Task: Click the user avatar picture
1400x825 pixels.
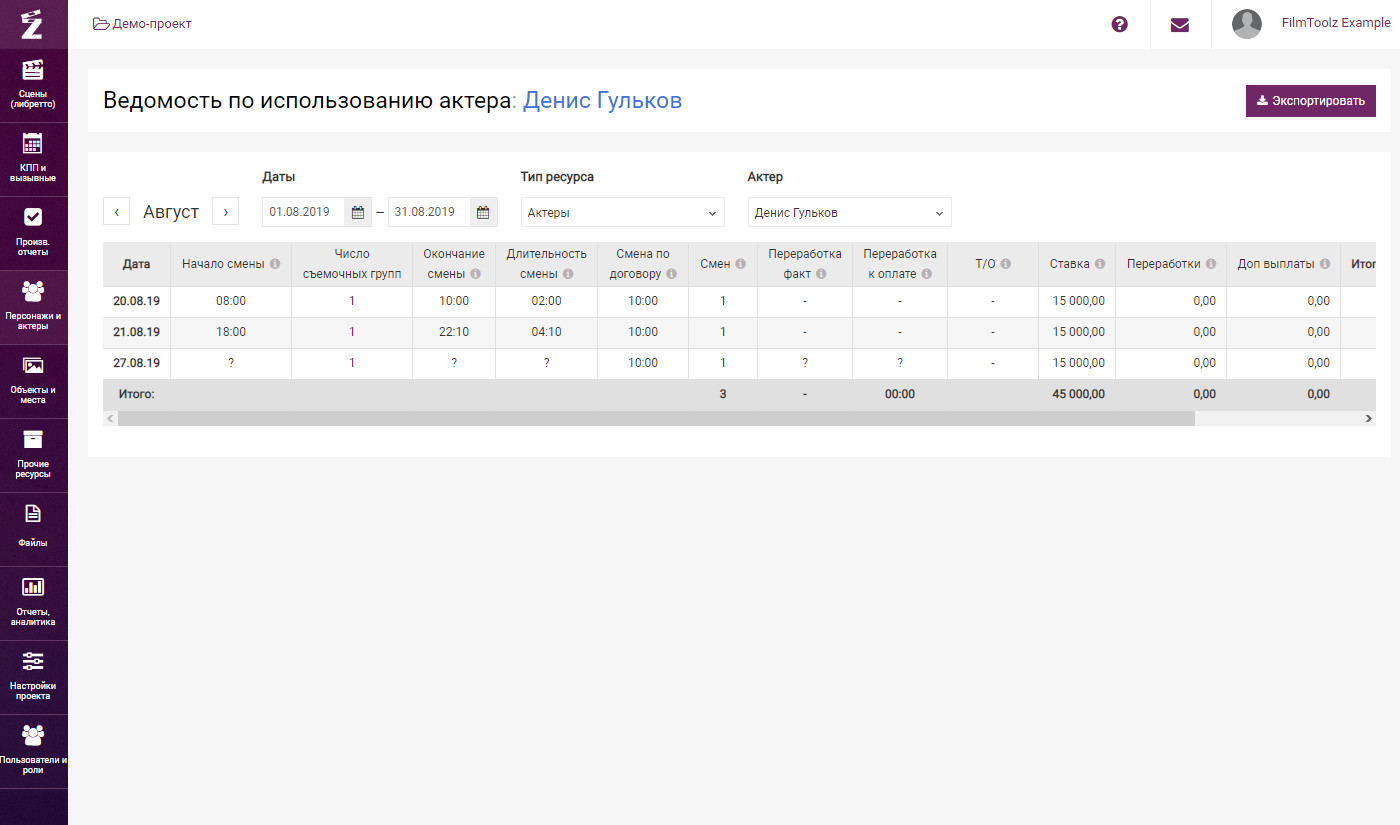Action: point(1247,24)
